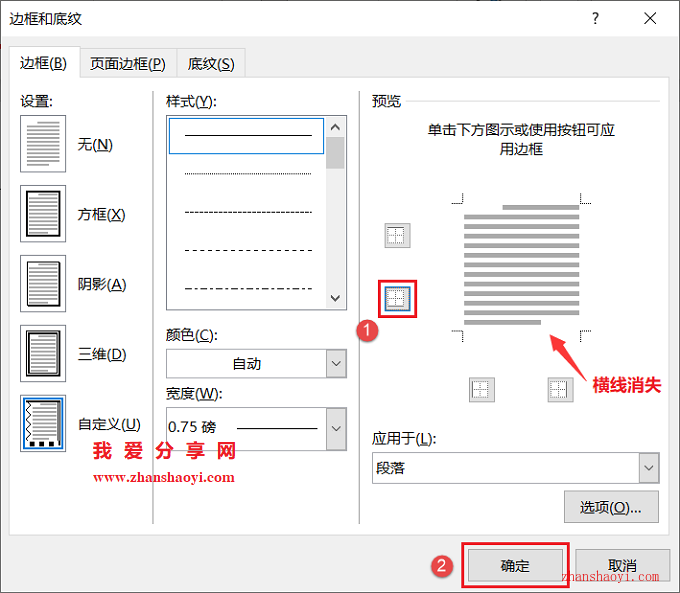The width and height of the screenshot is (680, 593).
Task: Click the 无(N) label
Action: (x=95, y=144)
